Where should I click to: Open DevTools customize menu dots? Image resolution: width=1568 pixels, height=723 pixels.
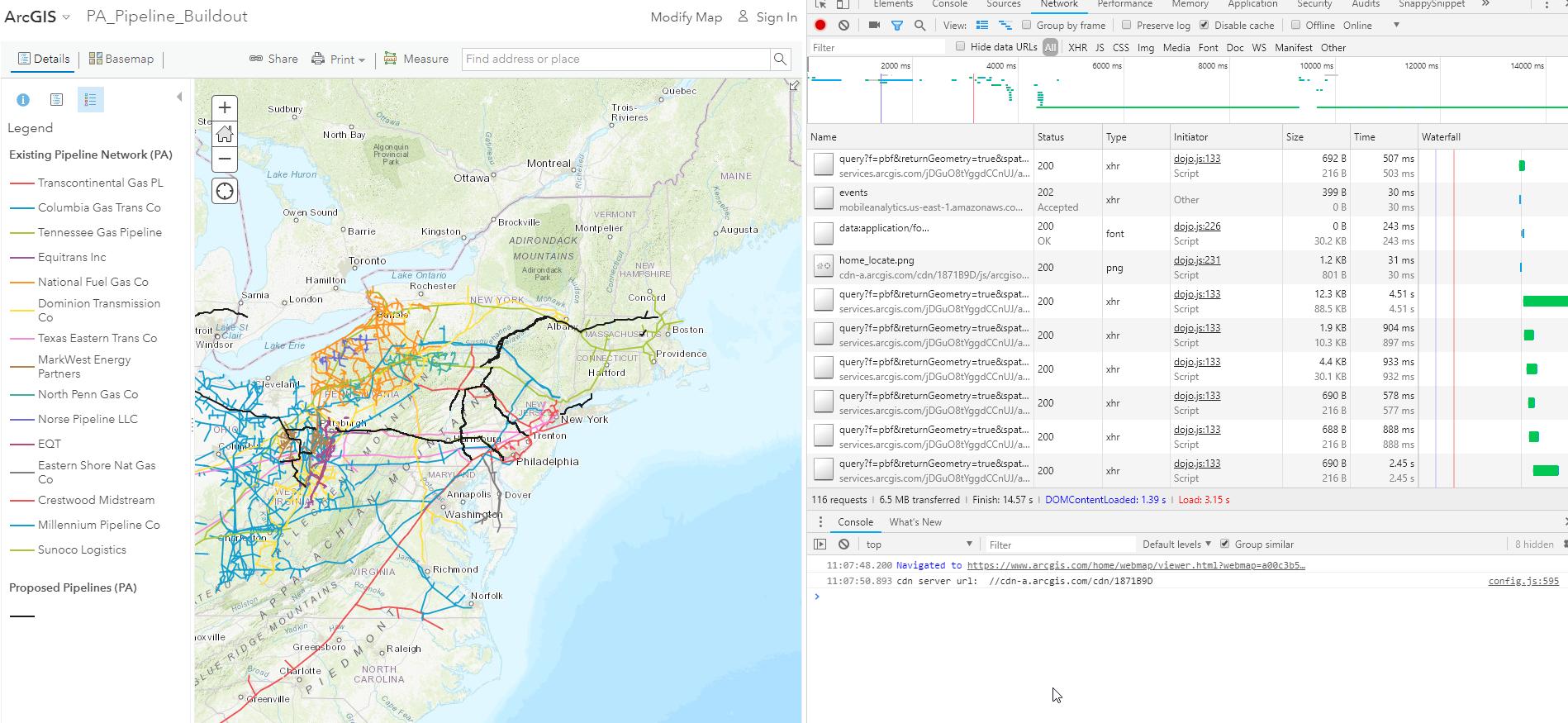[x=1546, y=4]
